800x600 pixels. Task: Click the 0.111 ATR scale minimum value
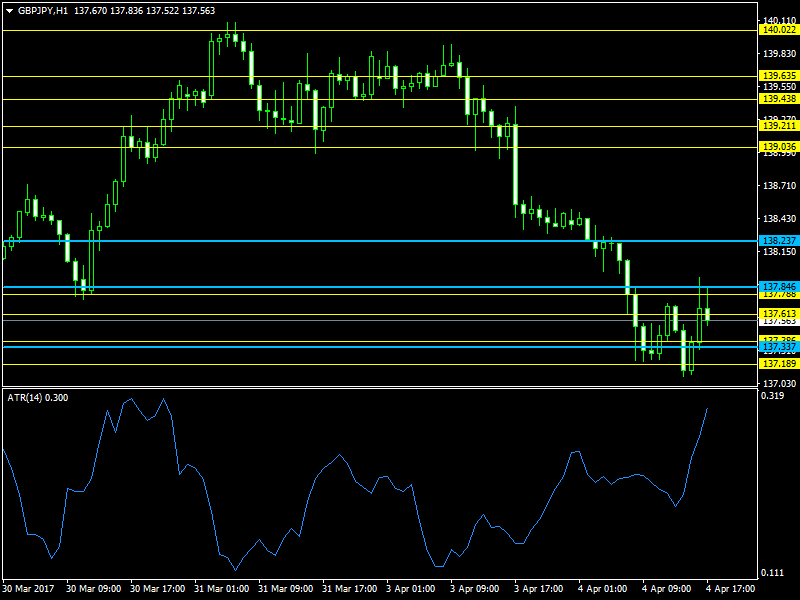(x=772, y=573)
